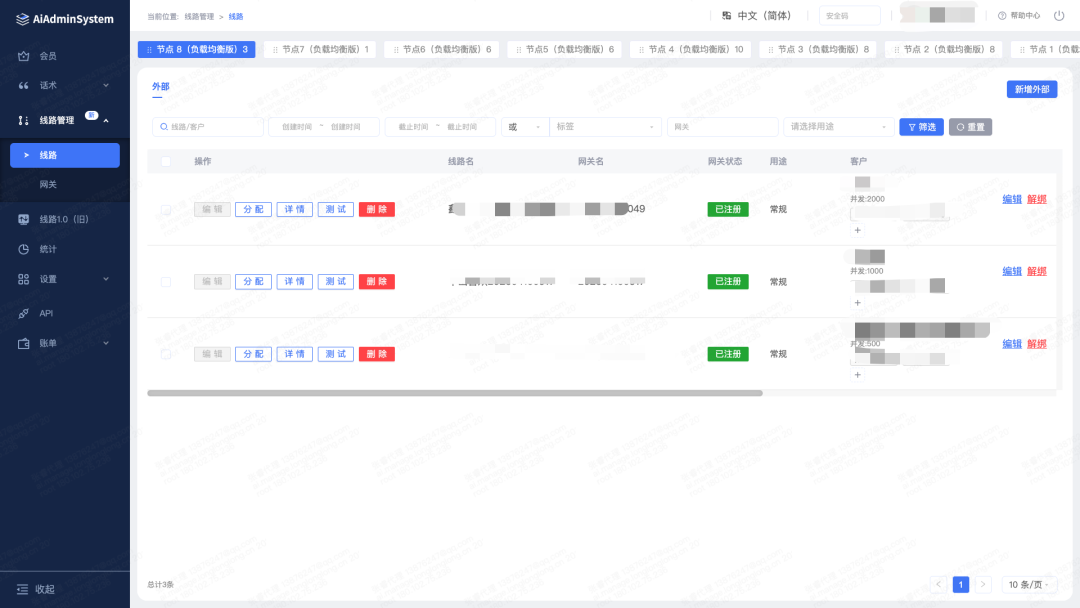Screen dimensions: 1080x608
Task: Click the power logout icon at top right
Action: [x=1059, y=15]
